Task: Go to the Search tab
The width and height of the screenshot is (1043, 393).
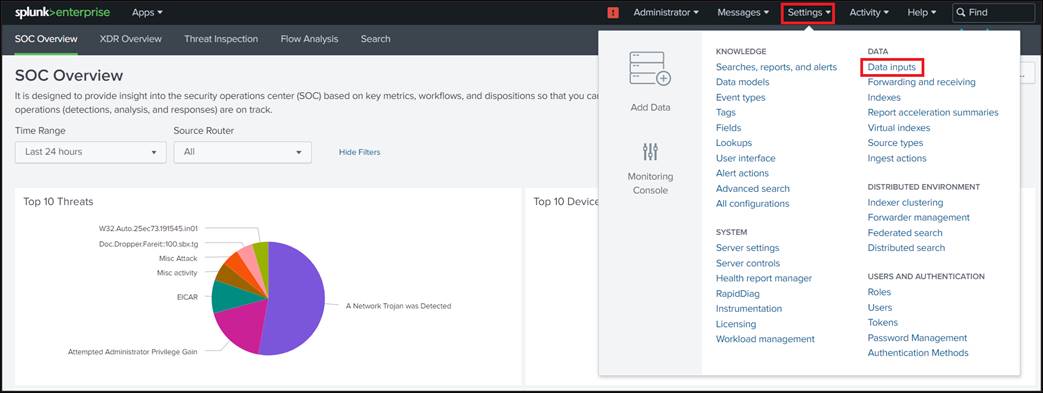Action: pyautogui.click(x=375, y=39)
